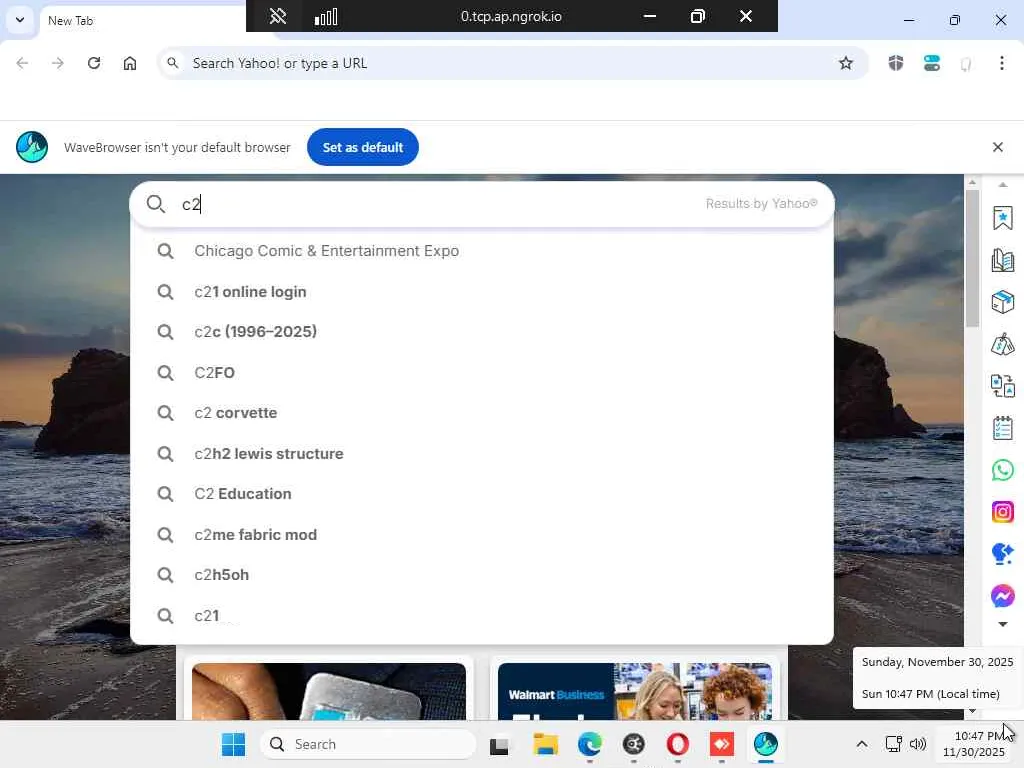Open Instagram from the sidebar
Viewport: 1024px width, 768px height.
1002,512
